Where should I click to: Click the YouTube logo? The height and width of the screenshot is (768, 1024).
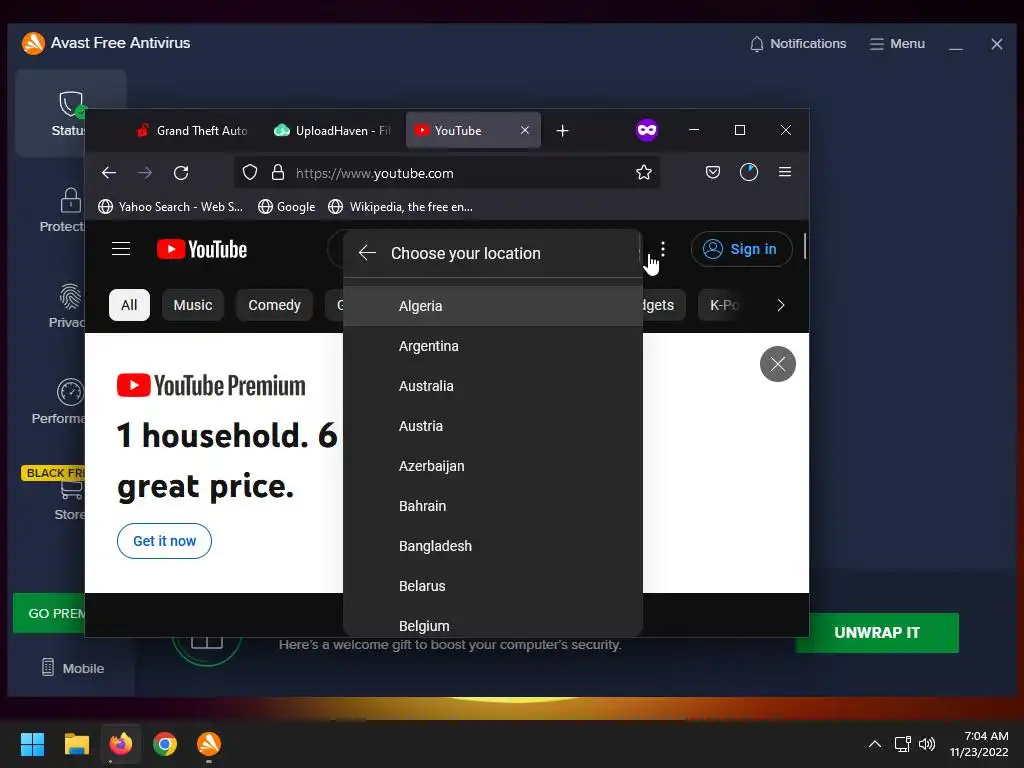point(202,249)
